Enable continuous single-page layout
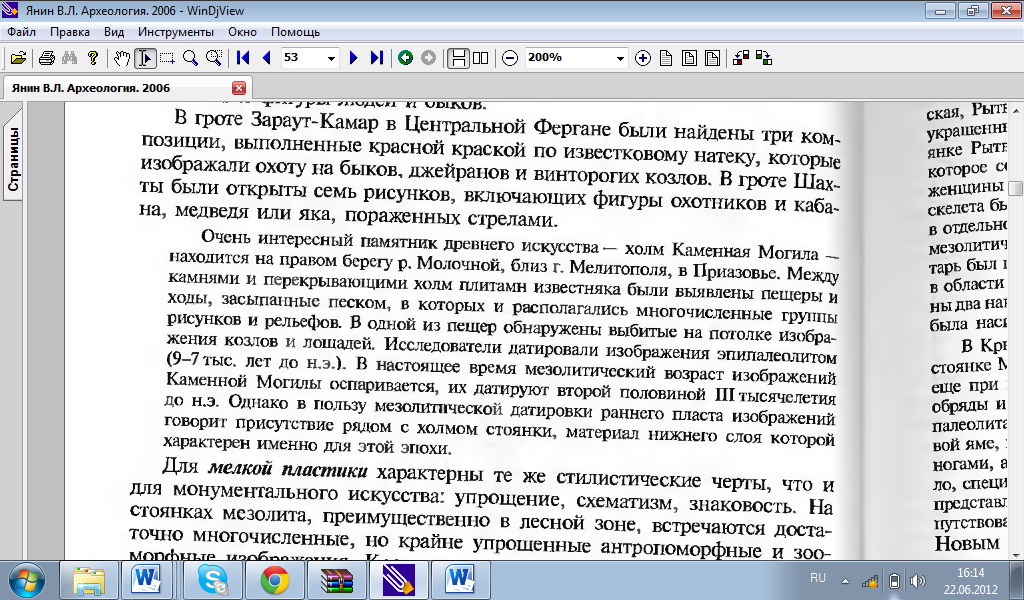Viewport: 1024px width, 600px height. [x=458, y=58]
